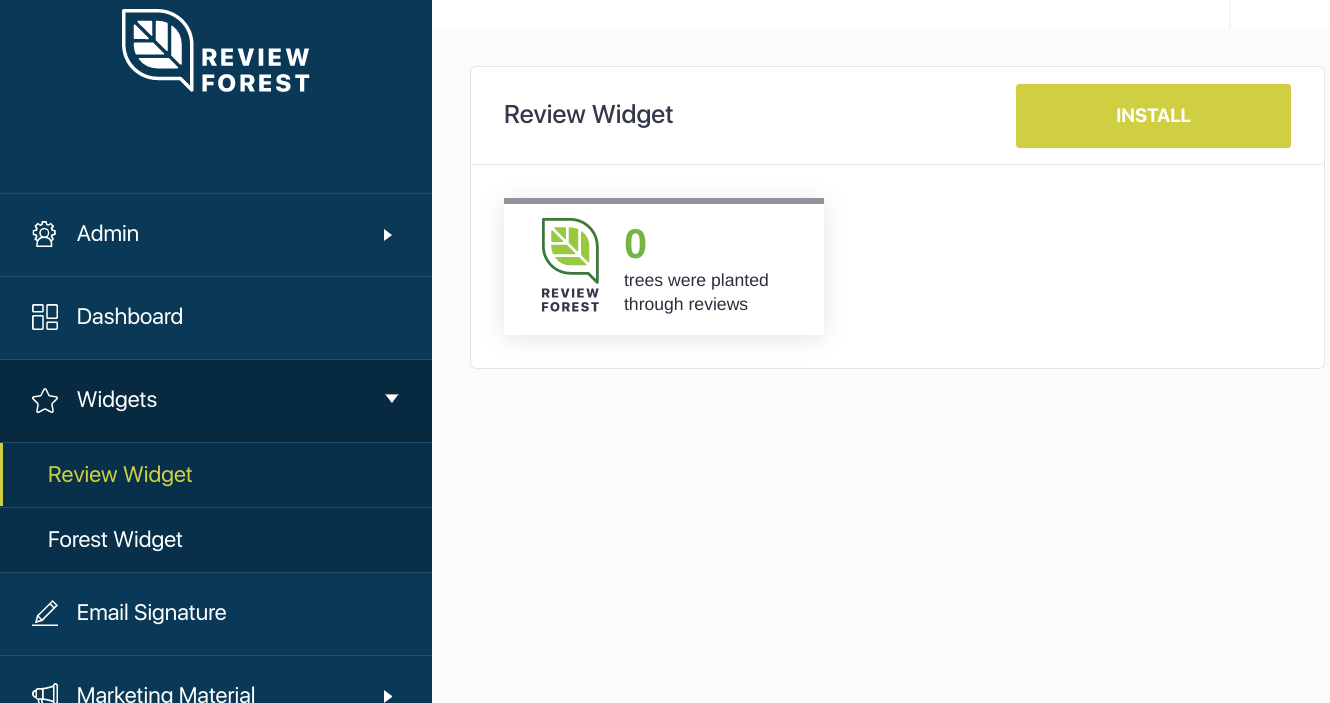Screen dimensions: 1330x703
Task: Select the Review Widget sidebar entry
Action: pos(120,474)
